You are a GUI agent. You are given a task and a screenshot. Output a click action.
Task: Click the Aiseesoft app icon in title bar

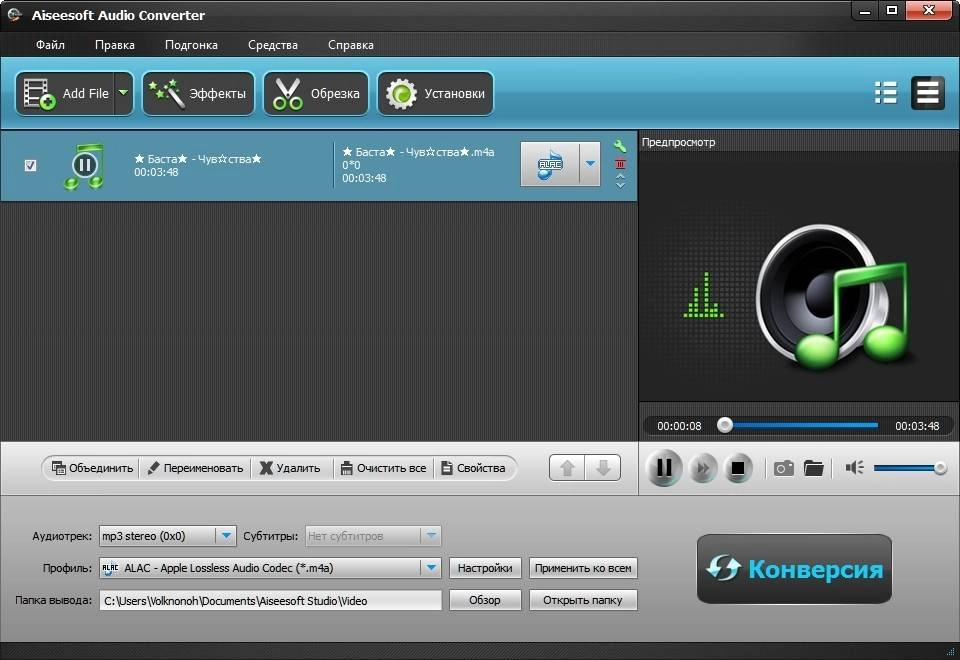click(15, 15)
